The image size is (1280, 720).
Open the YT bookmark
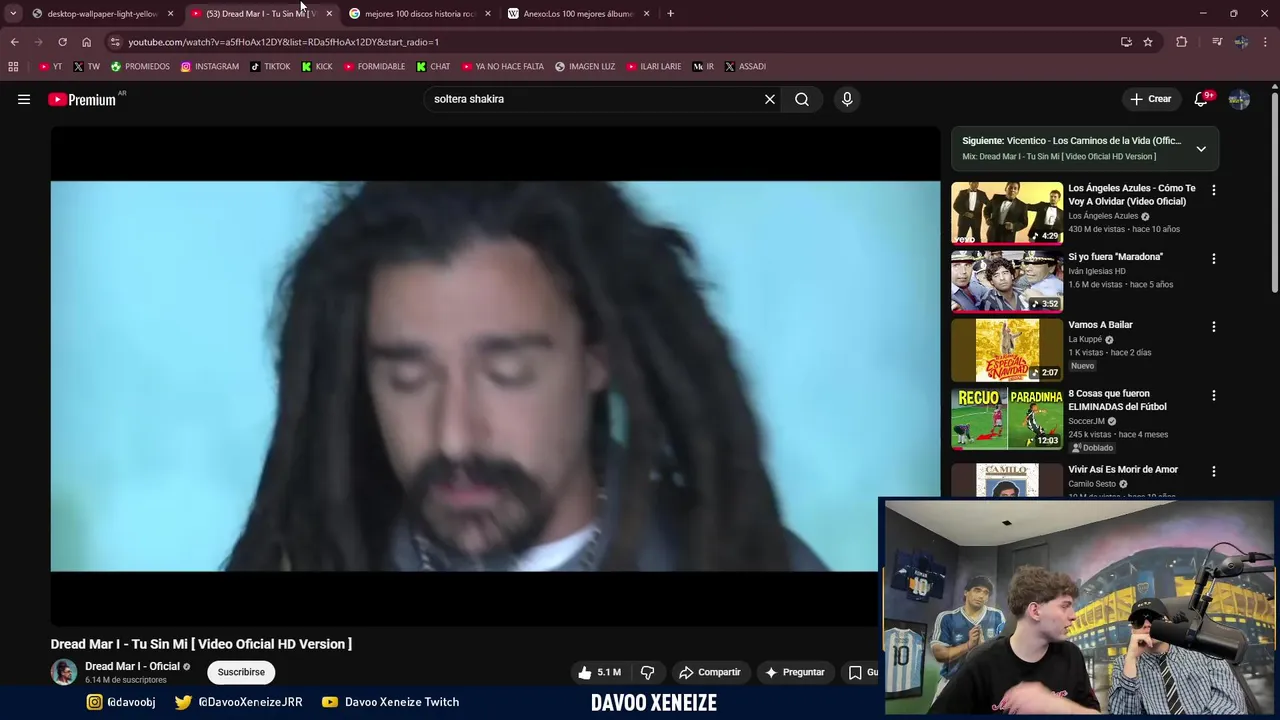pos(50,67)
